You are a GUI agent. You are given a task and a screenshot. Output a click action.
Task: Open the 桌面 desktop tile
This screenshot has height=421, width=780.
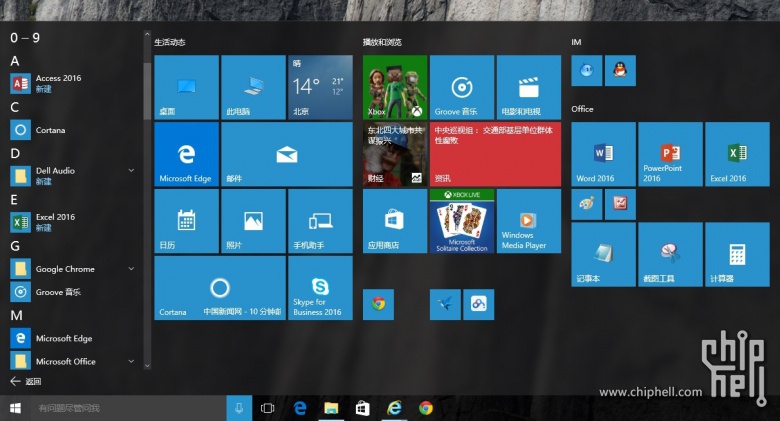tap(187, 87)
